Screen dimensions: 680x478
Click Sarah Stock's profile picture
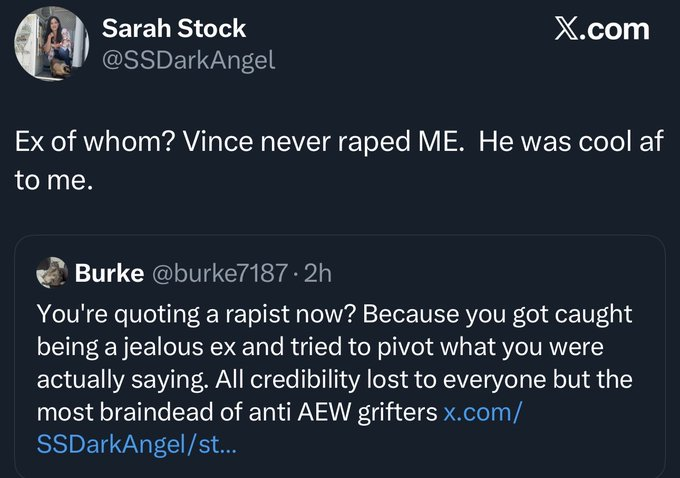click(47, 44)
